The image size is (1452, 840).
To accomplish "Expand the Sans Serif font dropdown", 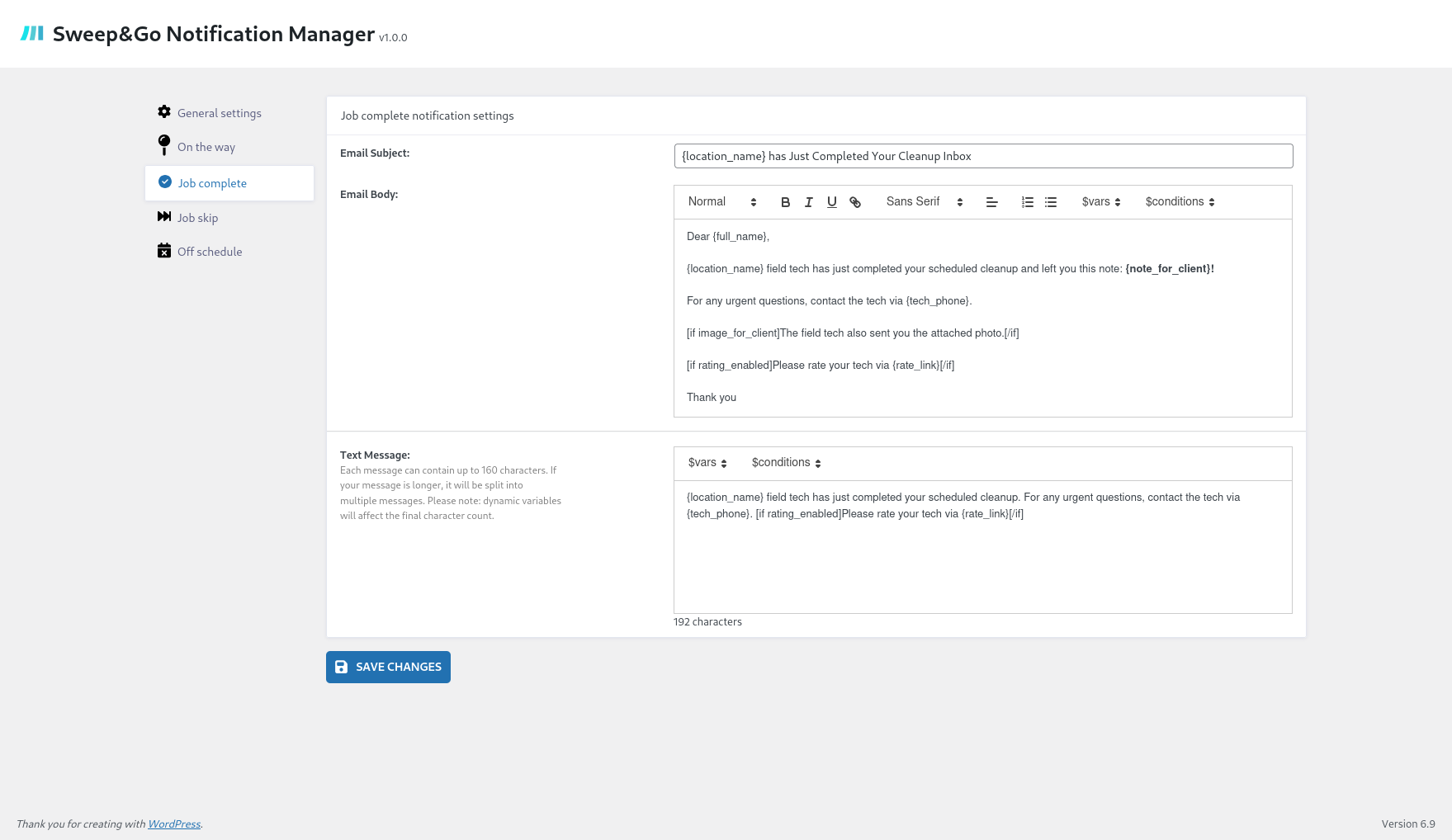I will tap(924, 202).
